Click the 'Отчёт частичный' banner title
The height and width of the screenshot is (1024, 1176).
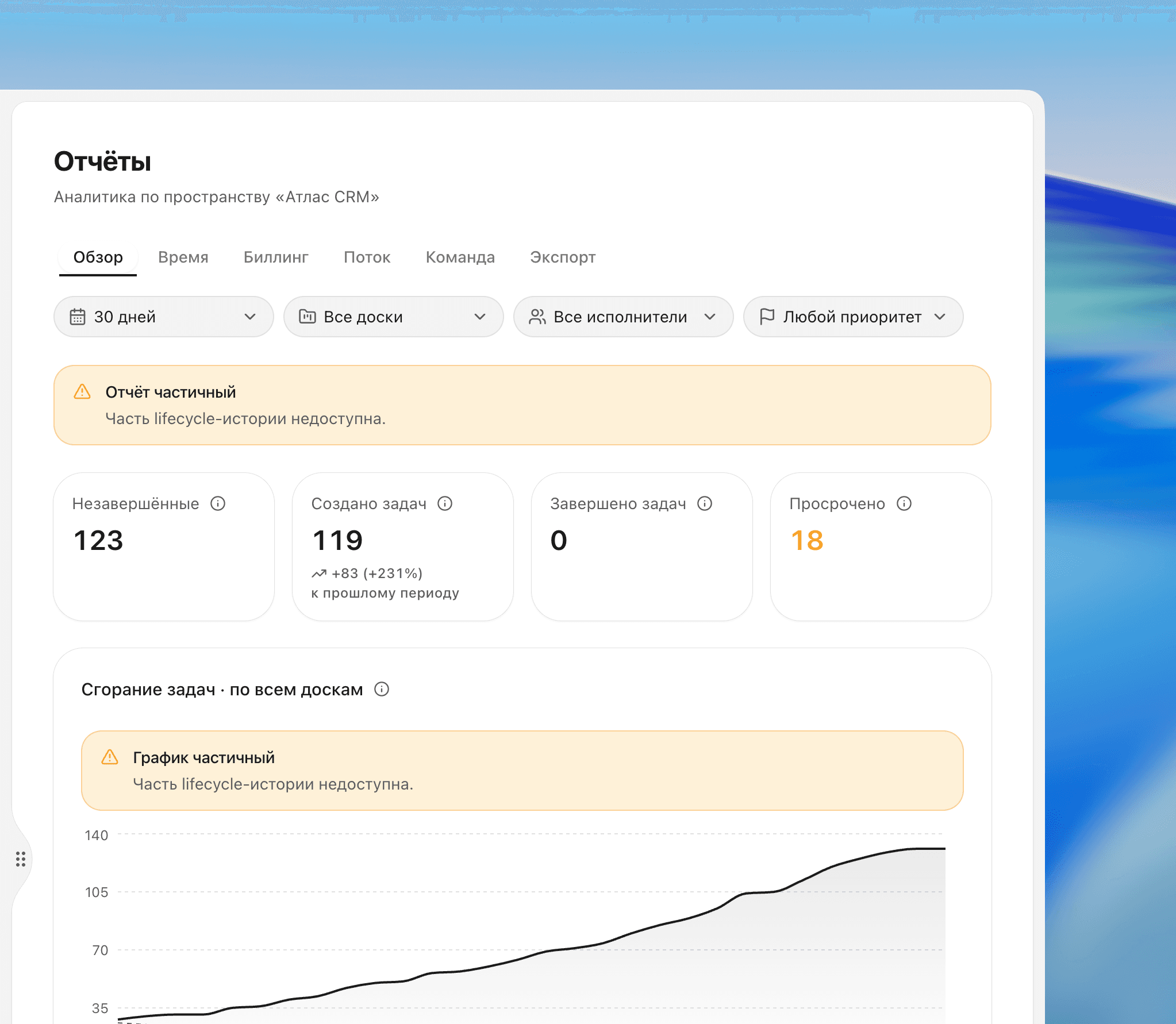click(x=171, y=392)
